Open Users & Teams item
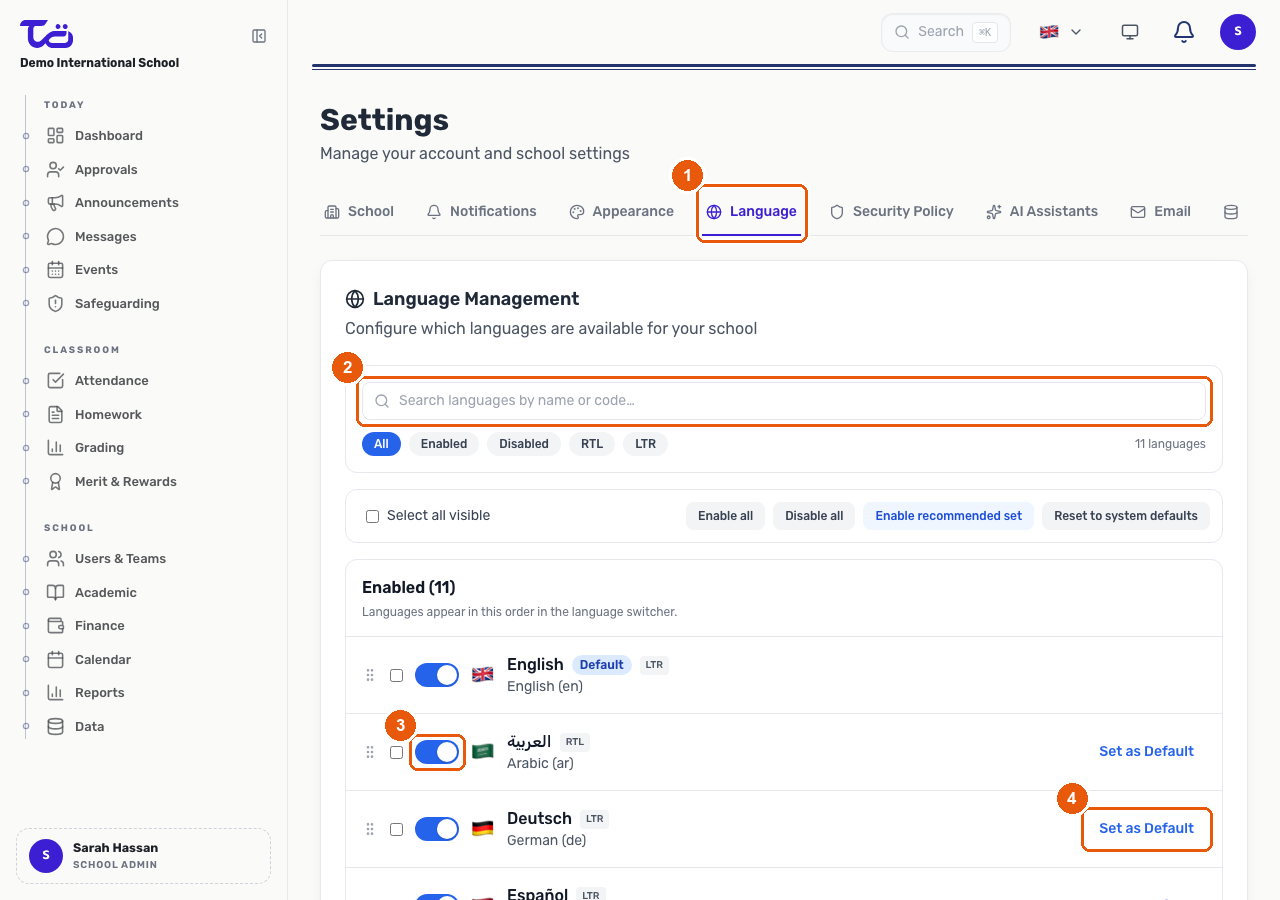Viewport: 1280px width, 900px height. [x=107, y=559]
